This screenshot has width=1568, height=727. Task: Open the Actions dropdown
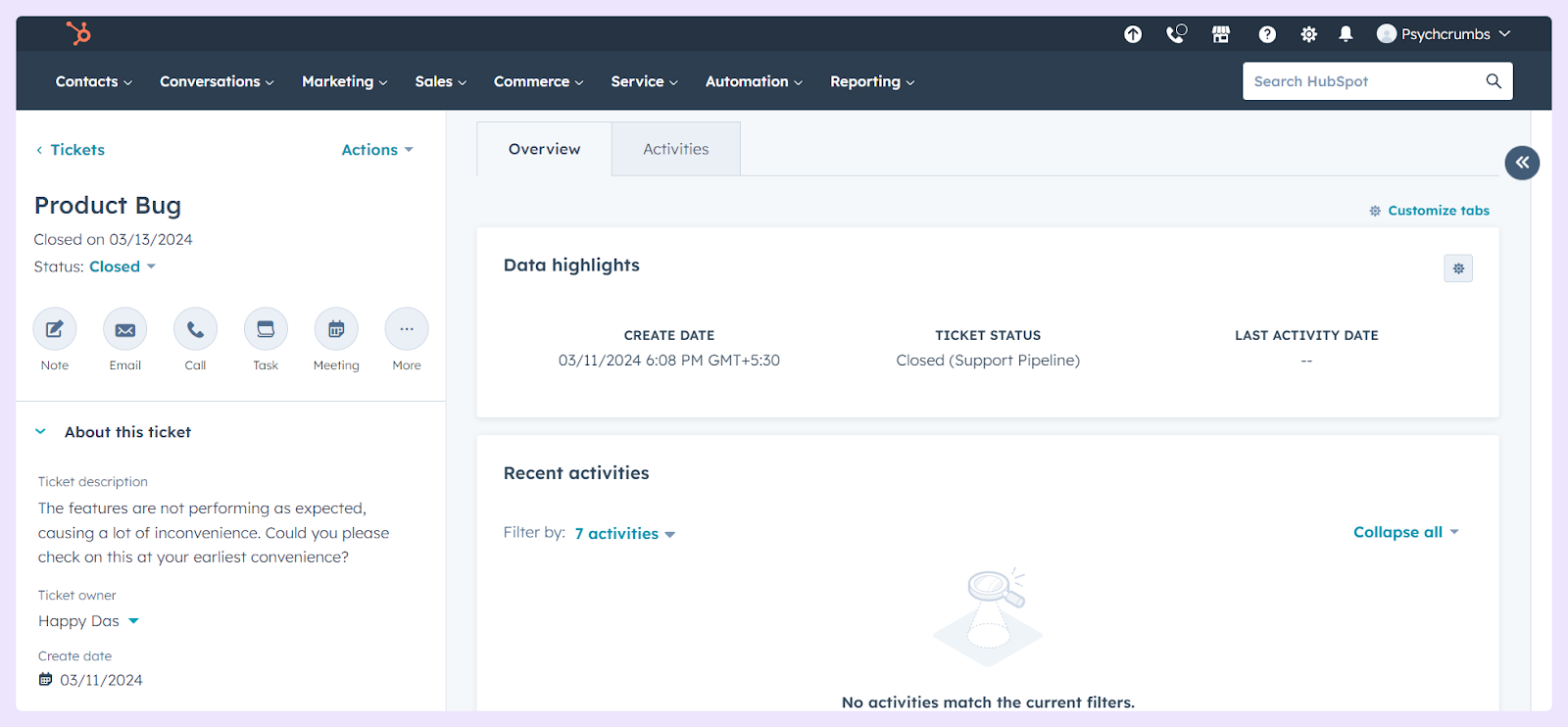[377, 150]
